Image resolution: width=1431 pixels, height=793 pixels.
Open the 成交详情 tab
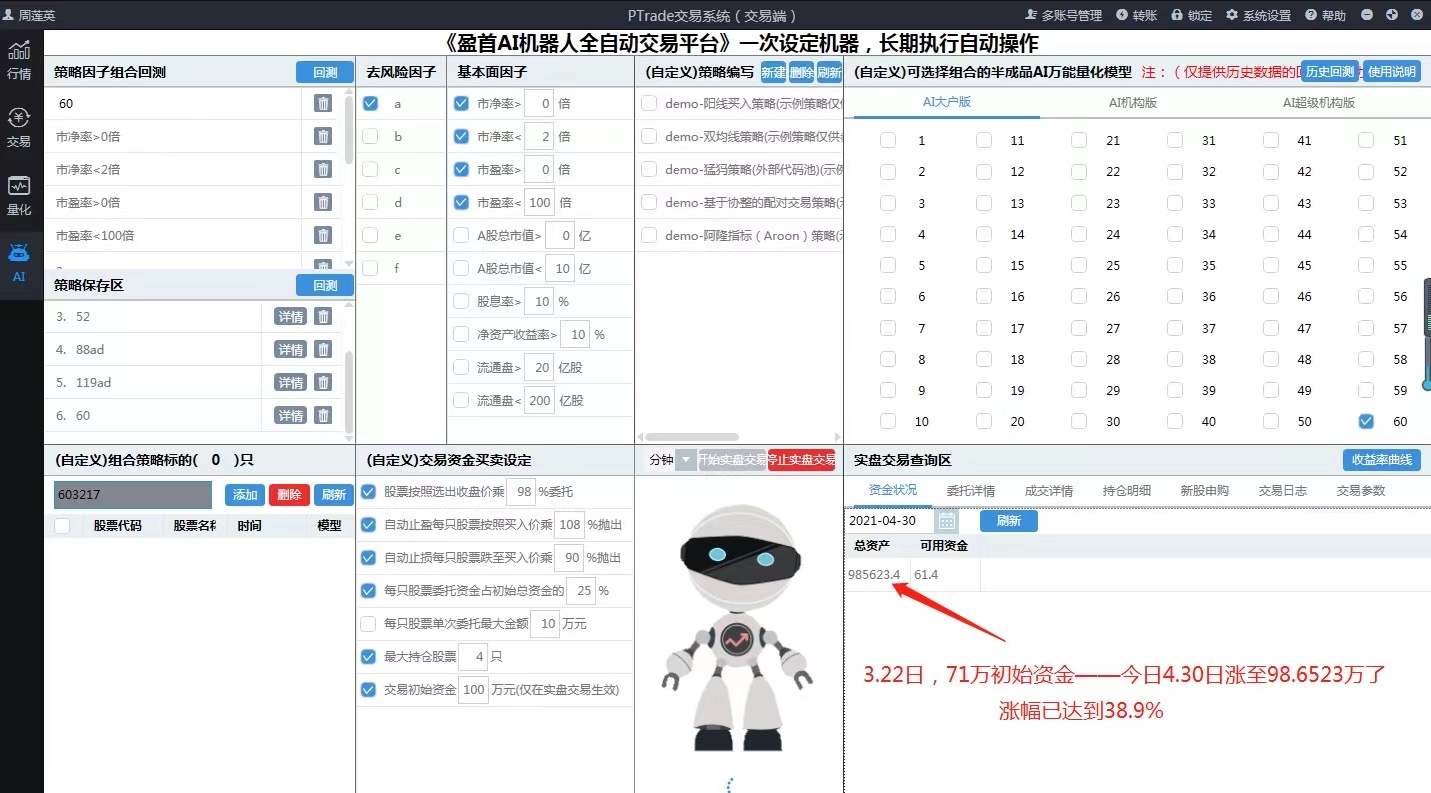pos(1048,491)
